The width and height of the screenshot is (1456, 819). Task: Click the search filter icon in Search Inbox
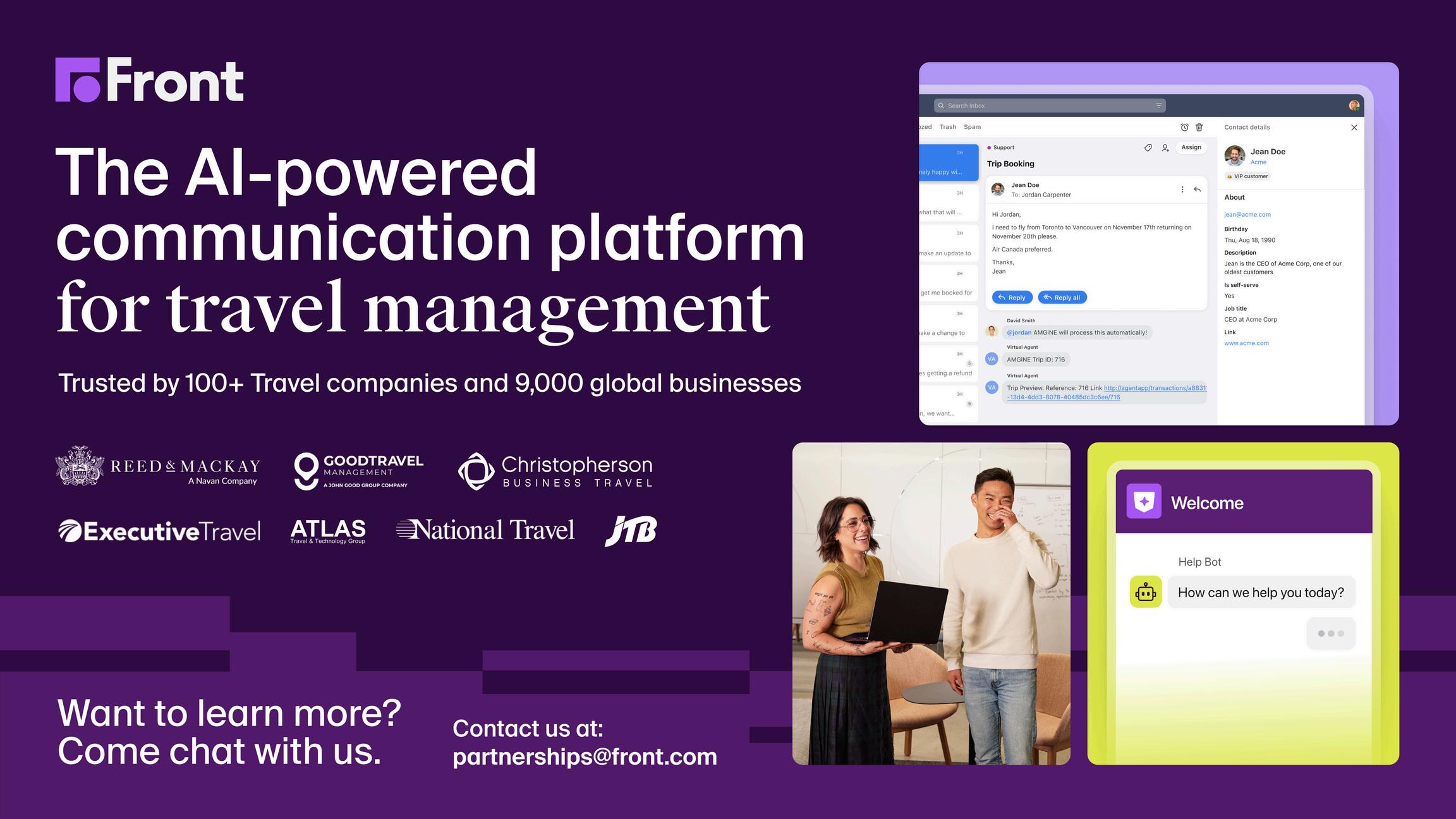(x=1158, y=106)
